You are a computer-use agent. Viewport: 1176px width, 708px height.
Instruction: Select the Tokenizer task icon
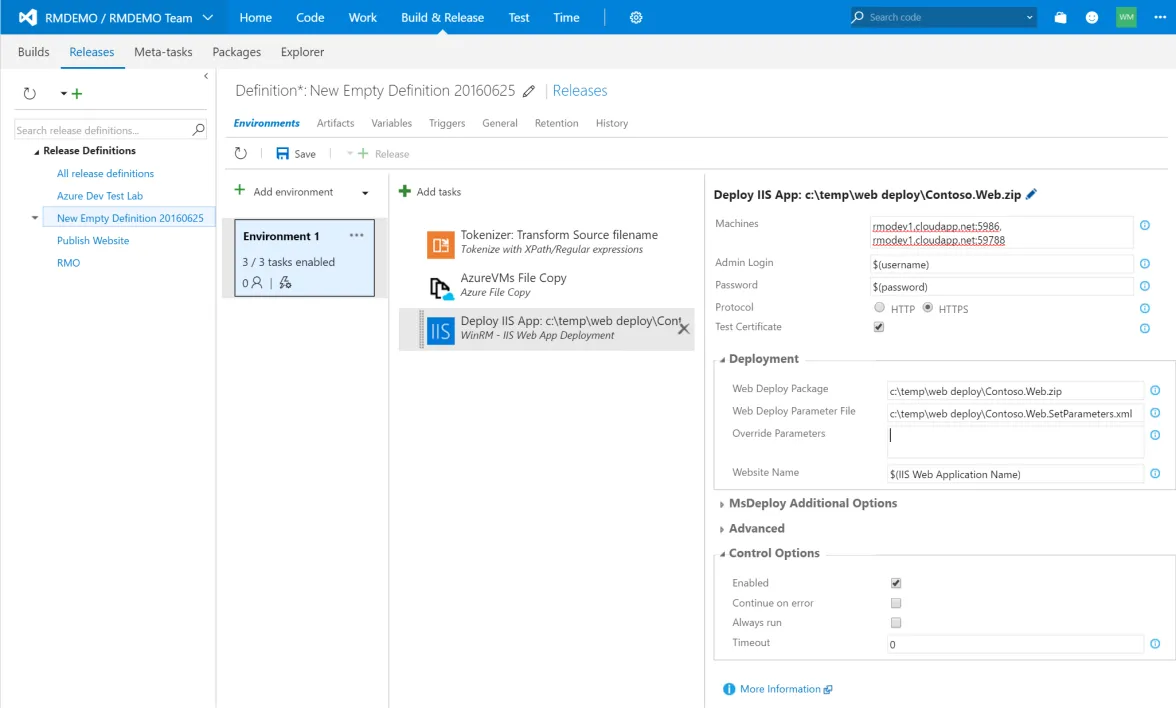[x=440, y=244]
